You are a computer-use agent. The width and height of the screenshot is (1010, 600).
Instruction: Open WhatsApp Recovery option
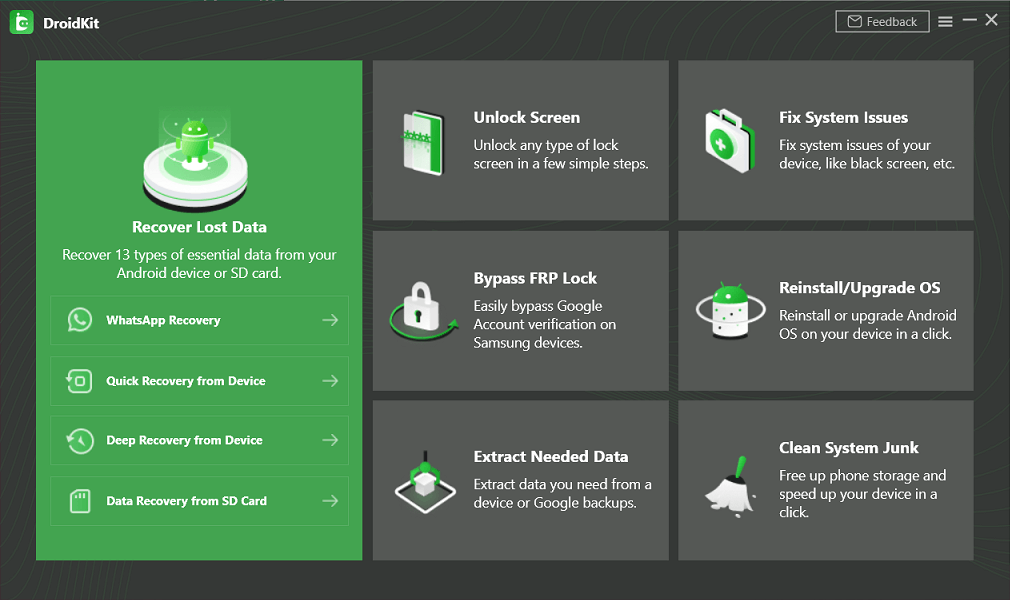199,320
